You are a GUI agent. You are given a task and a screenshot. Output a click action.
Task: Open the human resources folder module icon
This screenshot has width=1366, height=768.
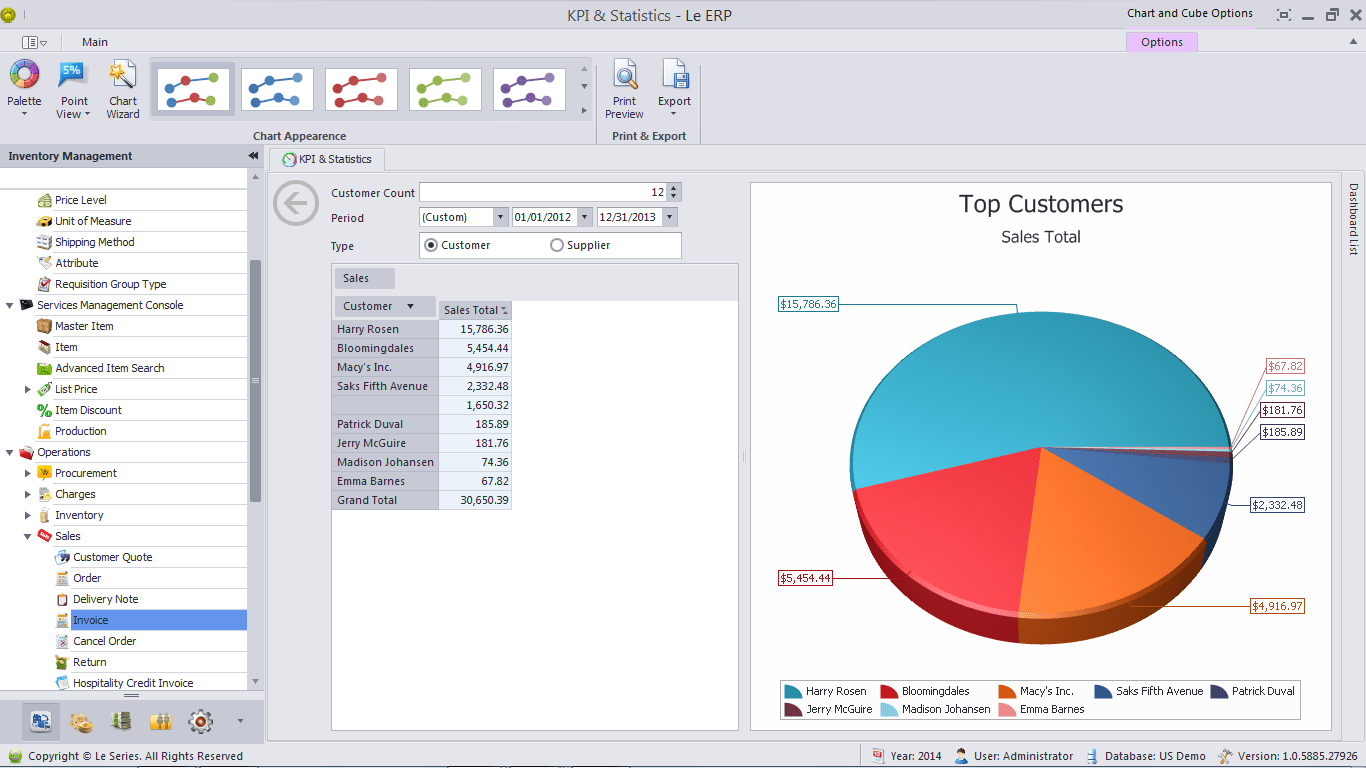click(161, 721)
